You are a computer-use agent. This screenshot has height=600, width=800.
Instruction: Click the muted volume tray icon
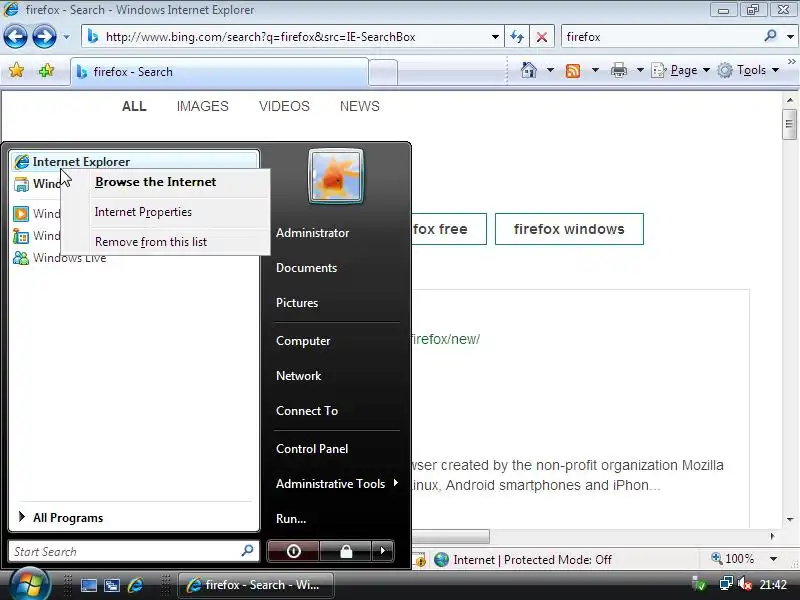click(x=745, y=584)
